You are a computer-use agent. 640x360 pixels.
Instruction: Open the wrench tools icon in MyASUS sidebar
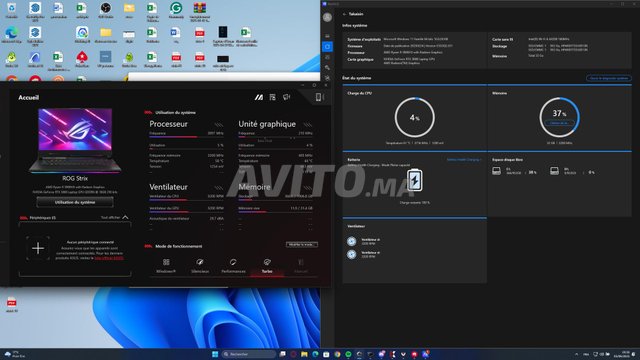[x=327, y=68]
